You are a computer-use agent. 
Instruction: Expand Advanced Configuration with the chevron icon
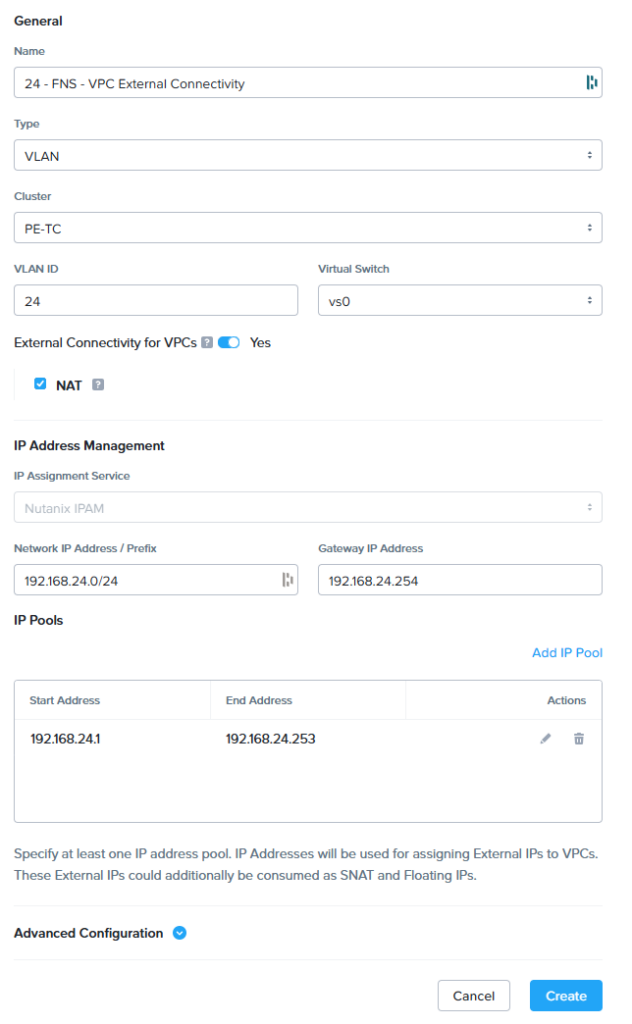(180, 933)
